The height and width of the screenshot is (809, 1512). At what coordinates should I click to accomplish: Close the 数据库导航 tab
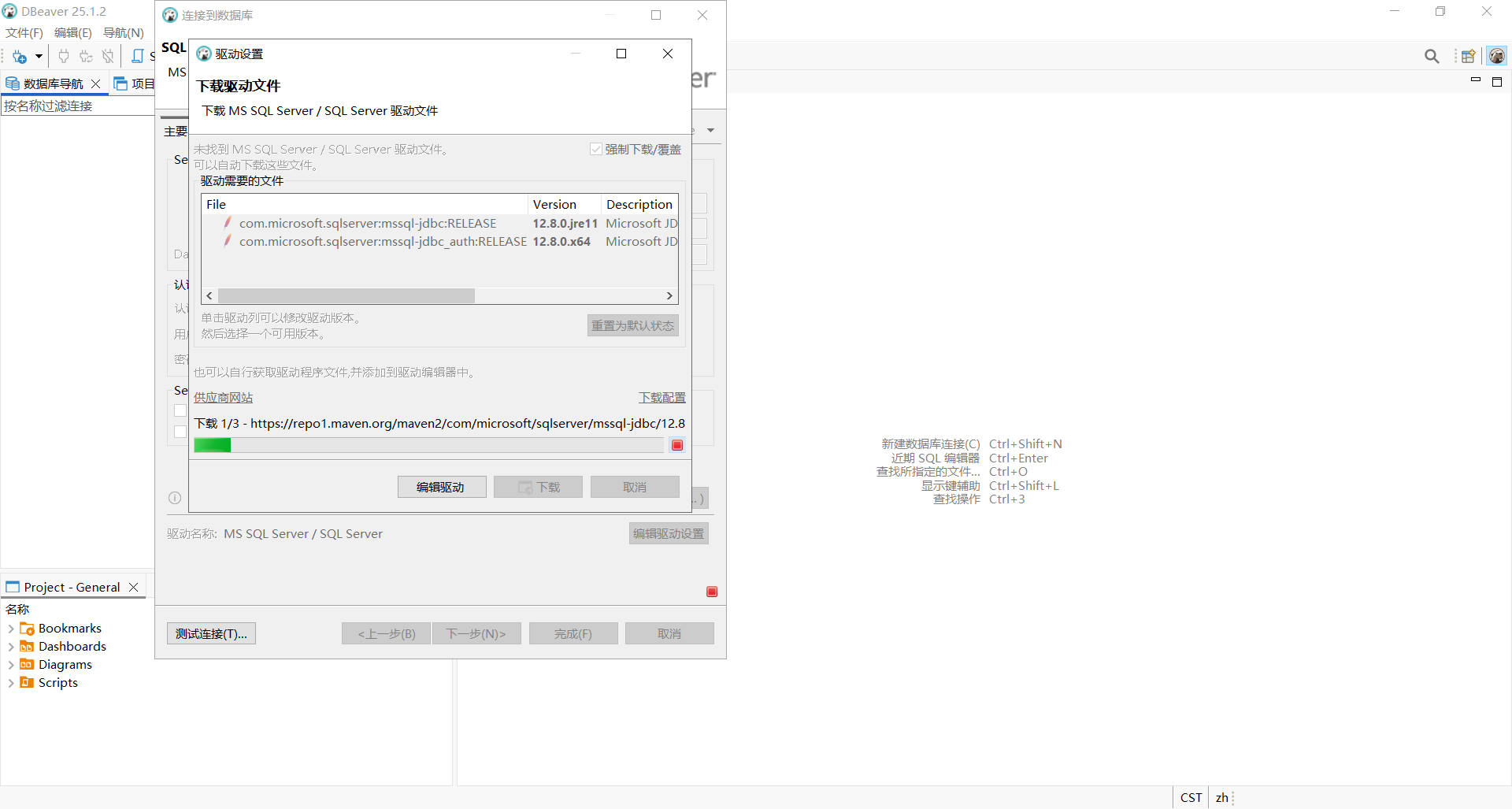[96, 83]
